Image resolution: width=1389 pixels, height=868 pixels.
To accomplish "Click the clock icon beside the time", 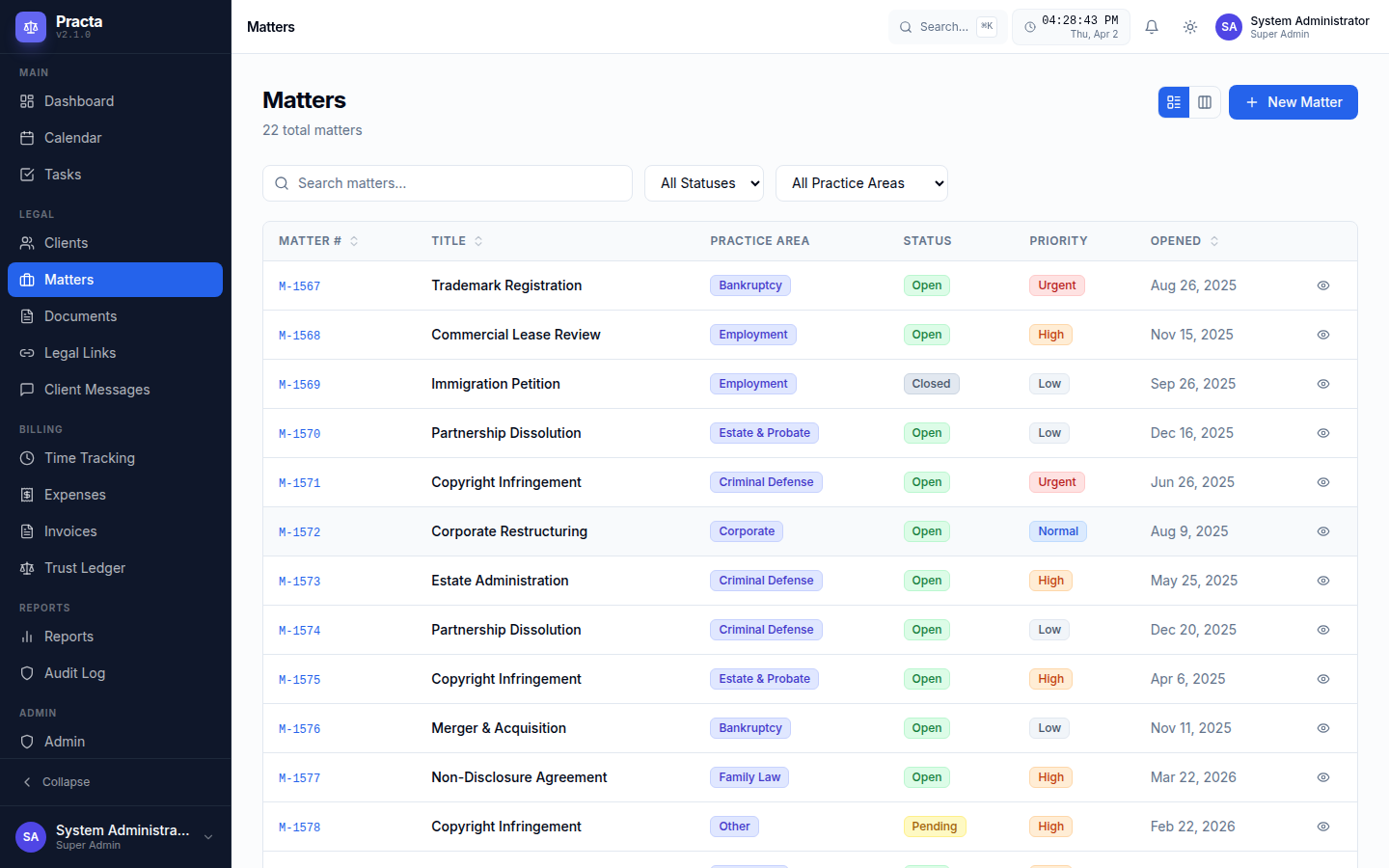I will click(1030, 27).
